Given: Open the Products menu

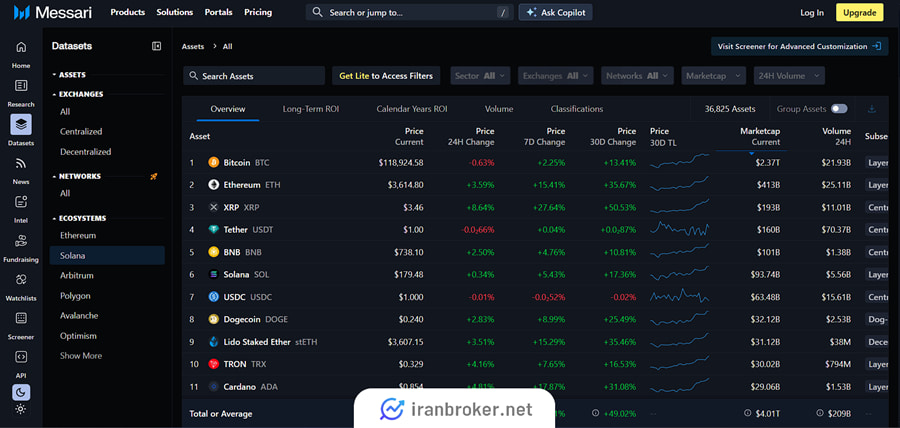Looking at the screenshot, I should click(127, 12).
